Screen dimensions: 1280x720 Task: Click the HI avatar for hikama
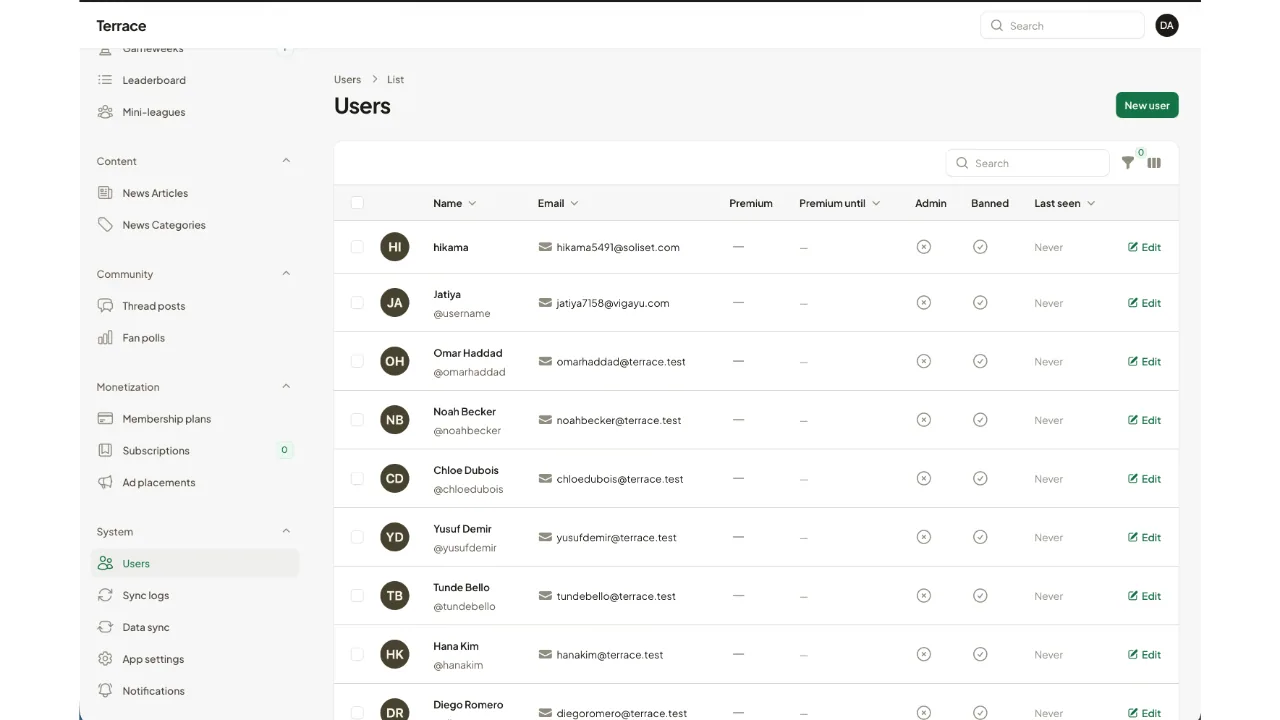tap(395, 247)
